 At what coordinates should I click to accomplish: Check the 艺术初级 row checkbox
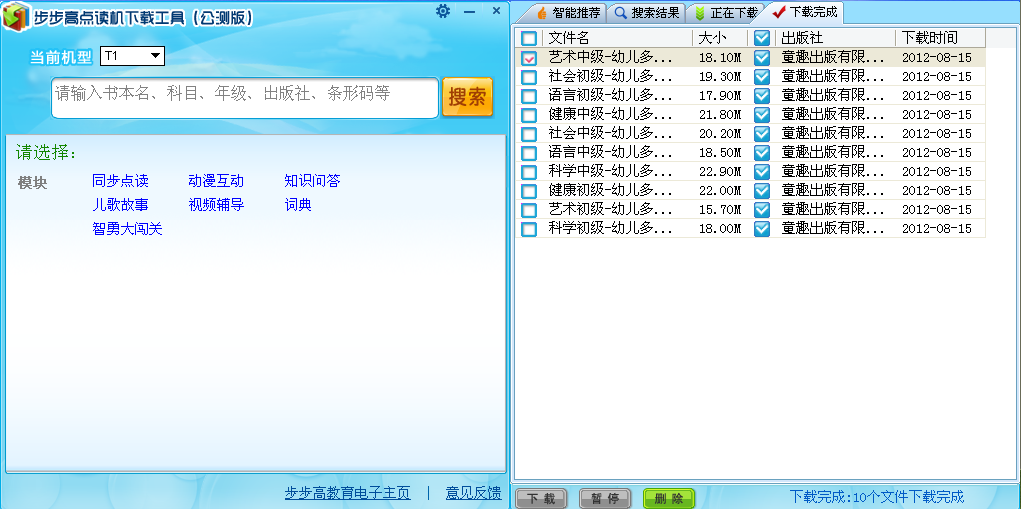pyautogui.click(x=529, y=210)
